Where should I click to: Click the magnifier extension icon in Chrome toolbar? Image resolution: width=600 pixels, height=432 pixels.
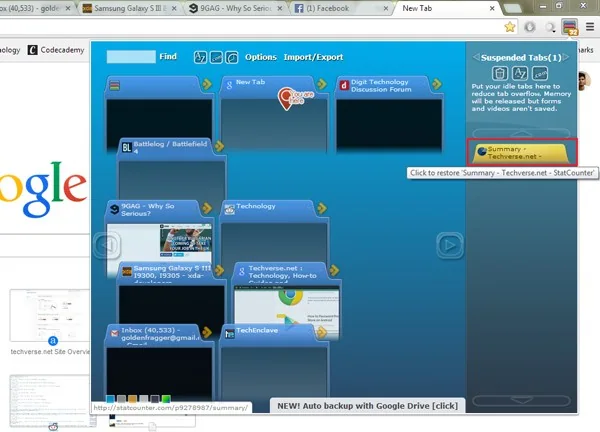(550, 27)
